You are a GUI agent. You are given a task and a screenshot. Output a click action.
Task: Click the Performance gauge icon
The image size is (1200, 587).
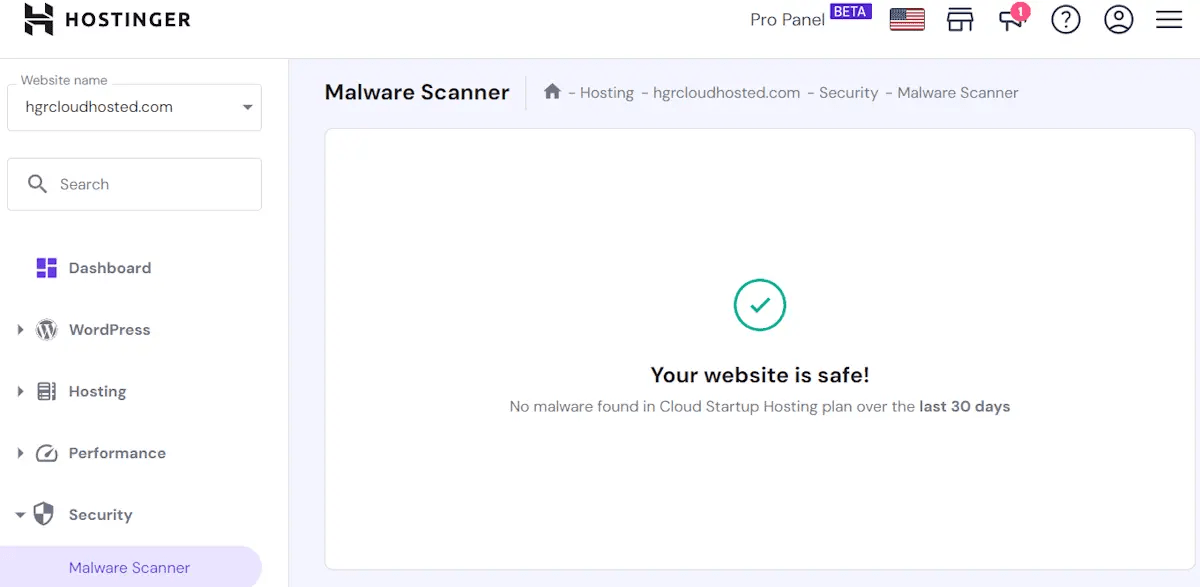coord(45,452)
